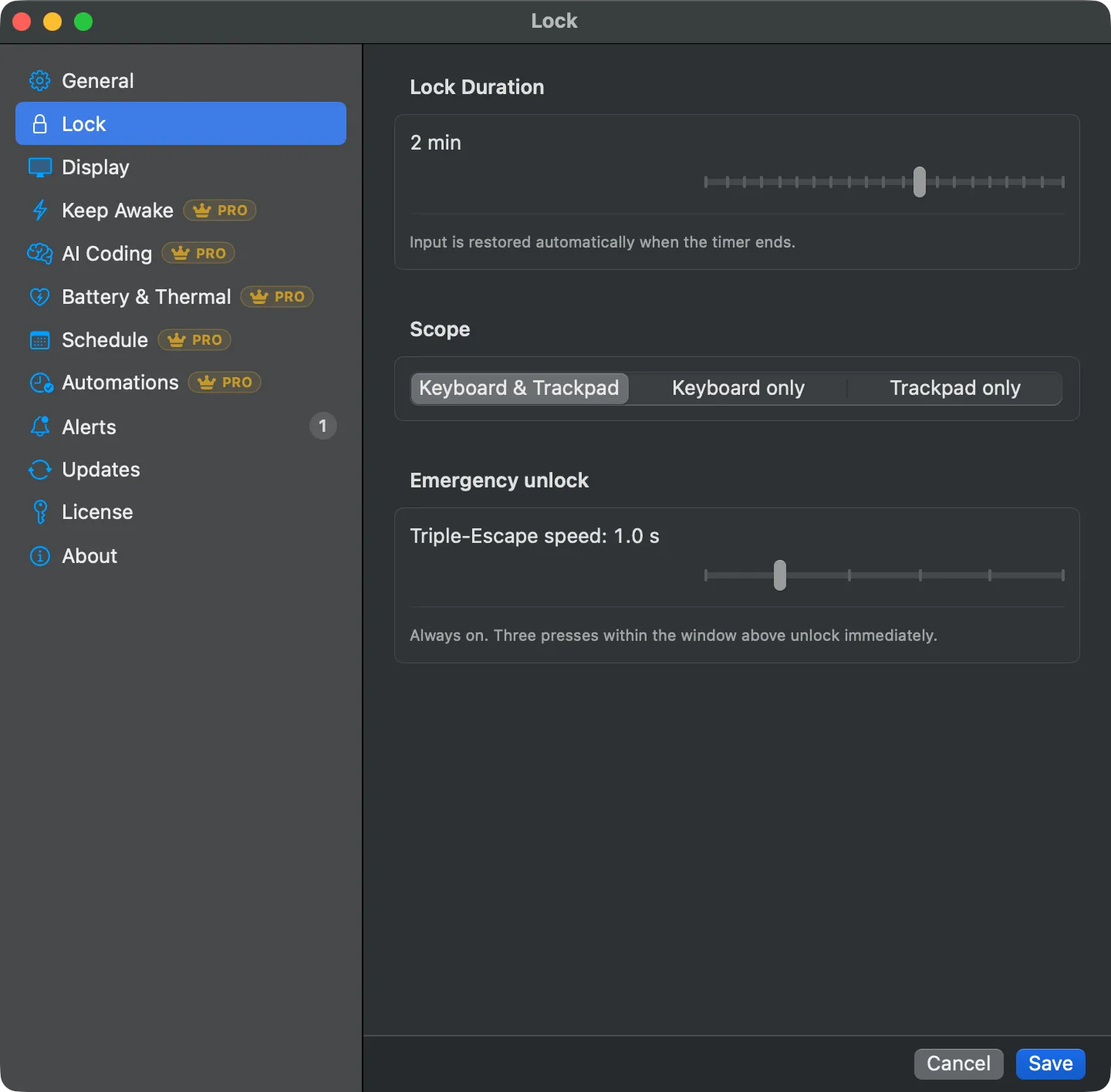Viewport: 1111px width, 1092px height.
Task: Go to the Display settings
Action: pos(181,167)
